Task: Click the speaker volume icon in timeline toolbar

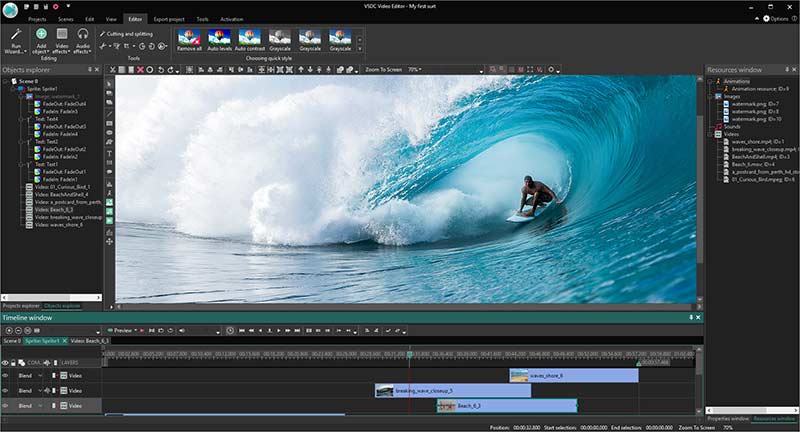Action: coord(182,331)
